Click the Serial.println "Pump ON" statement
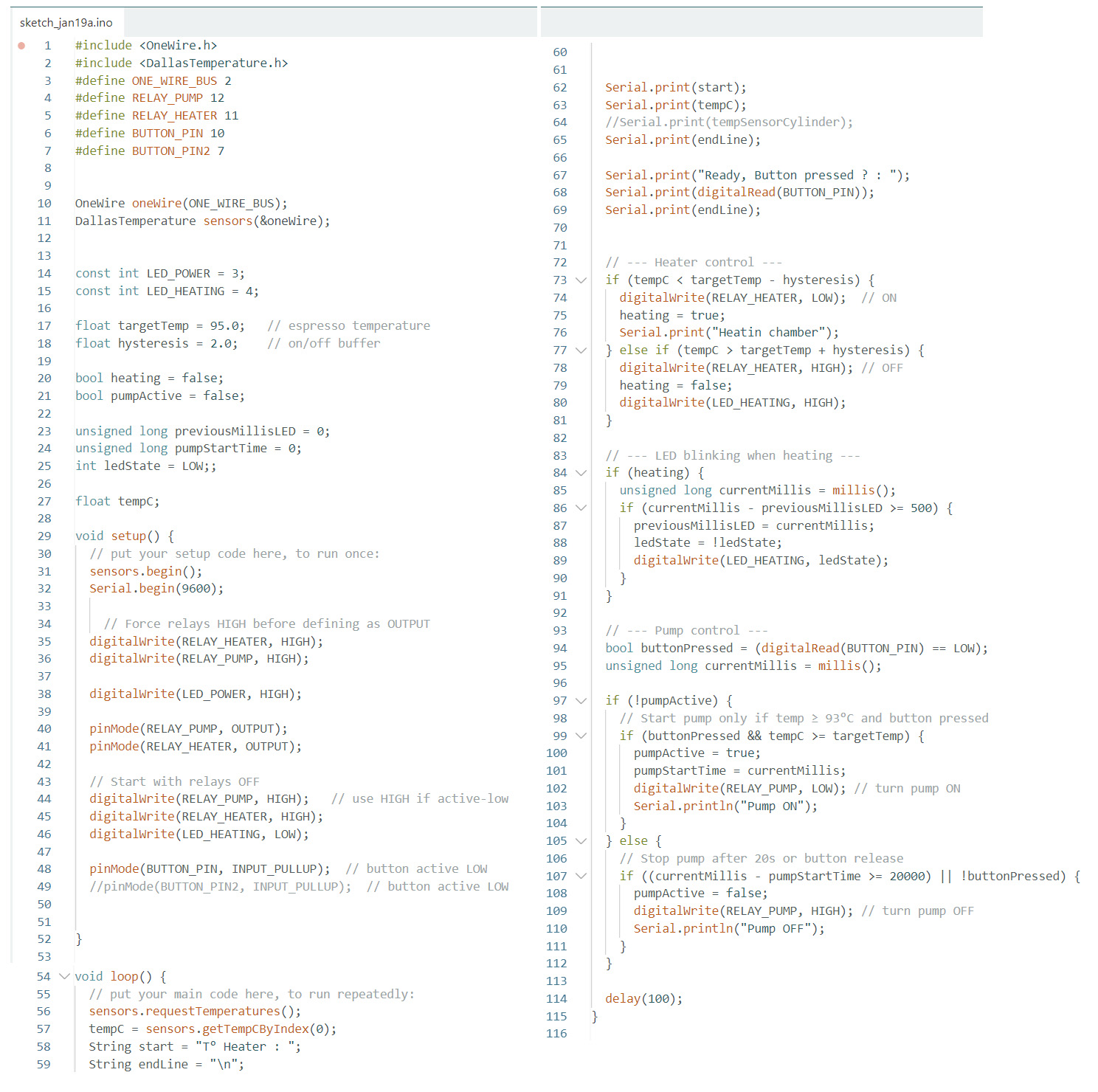Image resolution: width=1098 pixels, height=1092 pixels. (x=725, y=806)
